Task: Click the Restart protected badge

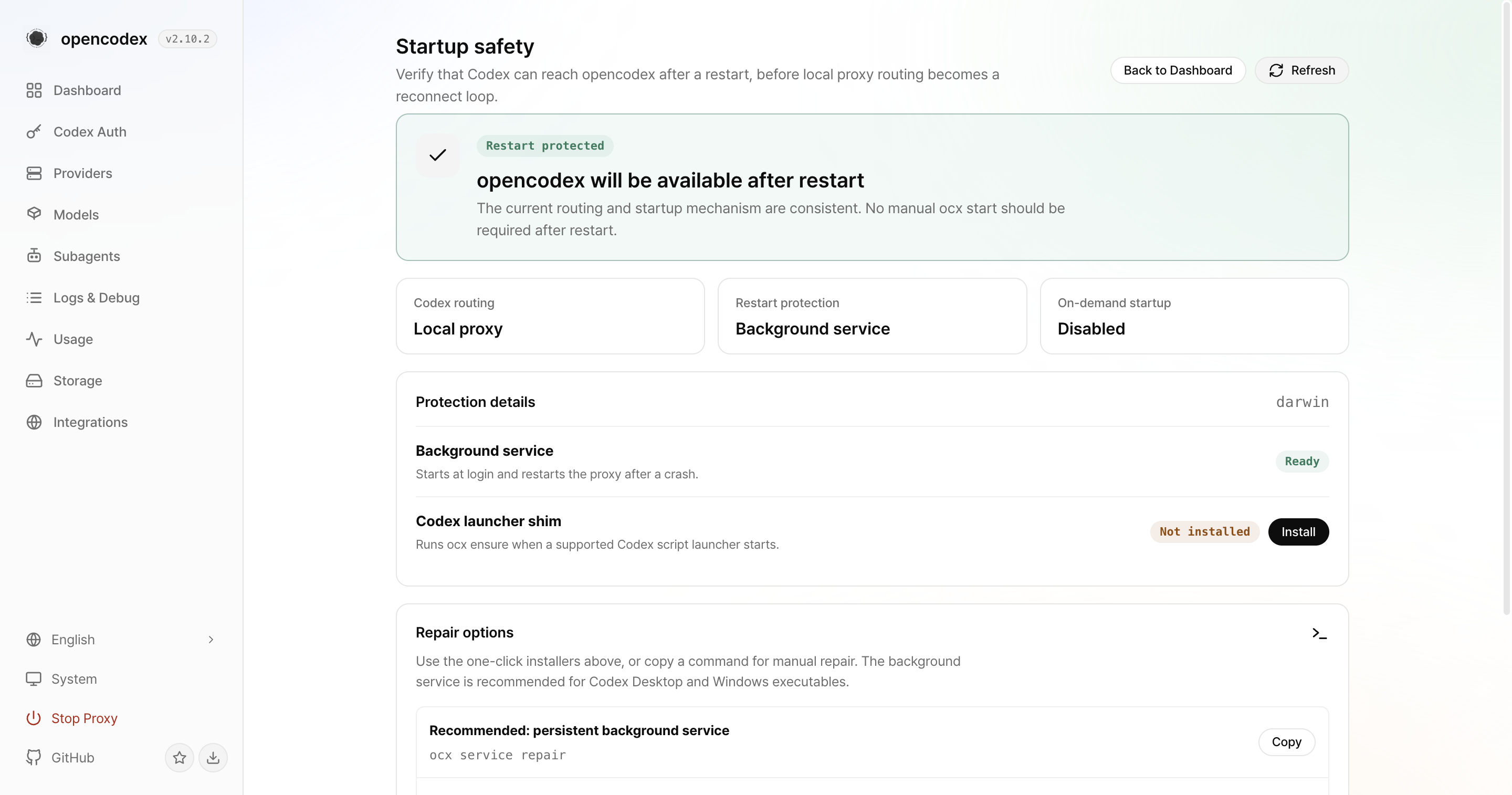Action: tap(545, 145)
